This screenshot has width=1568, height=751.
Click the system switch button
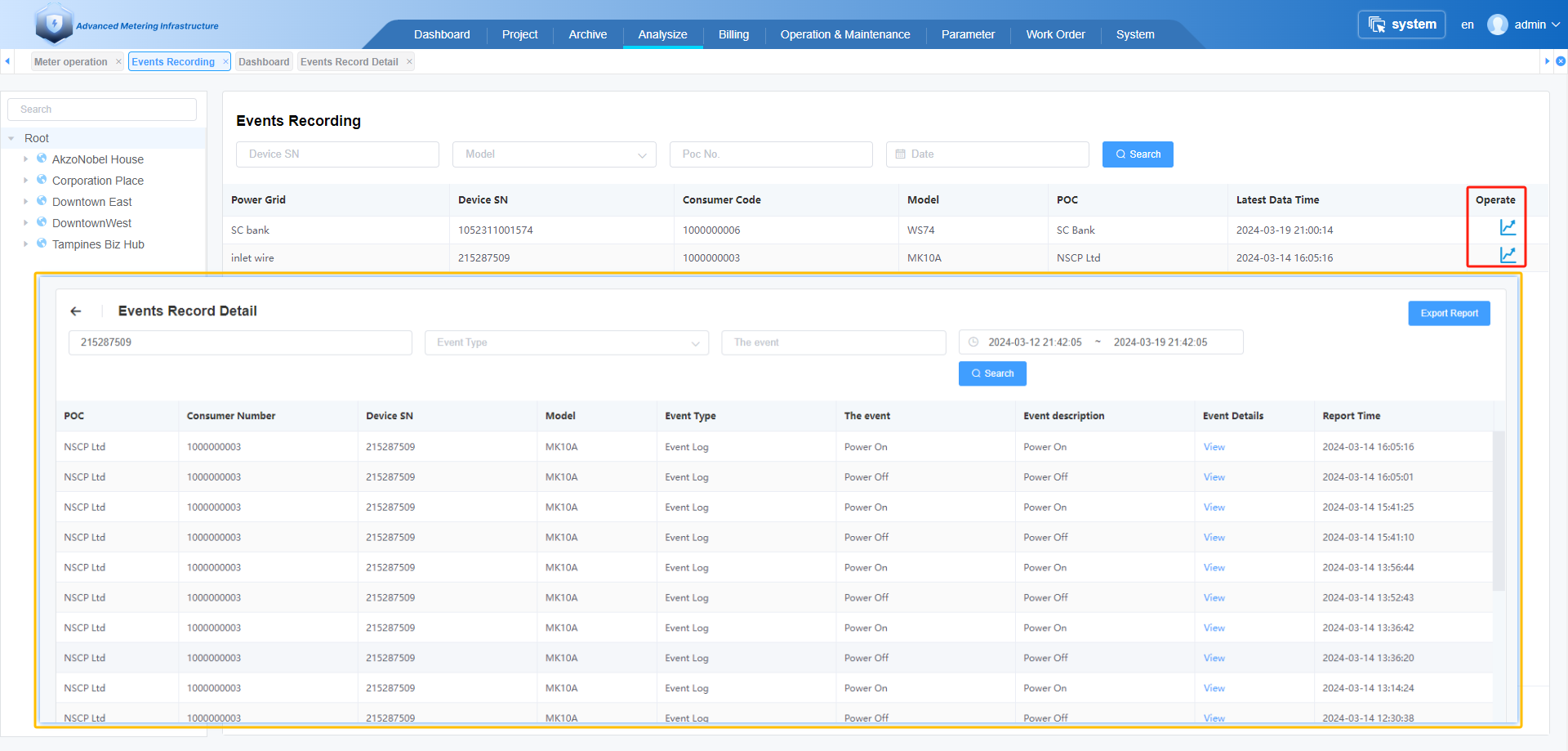[x=1401, y=25]
